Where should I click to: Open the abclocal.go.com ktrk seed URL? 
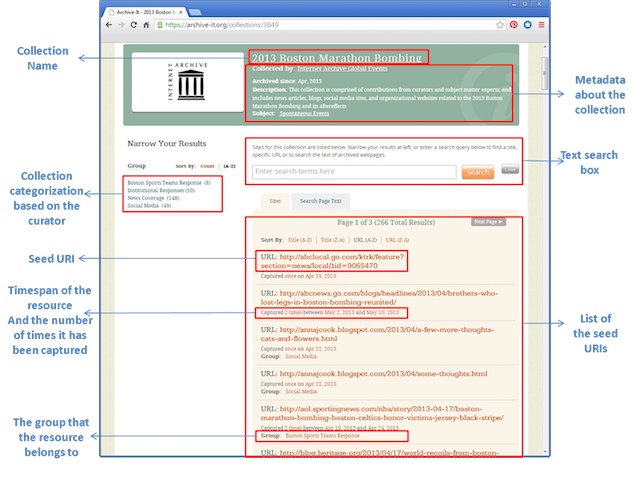pos(332,261)
